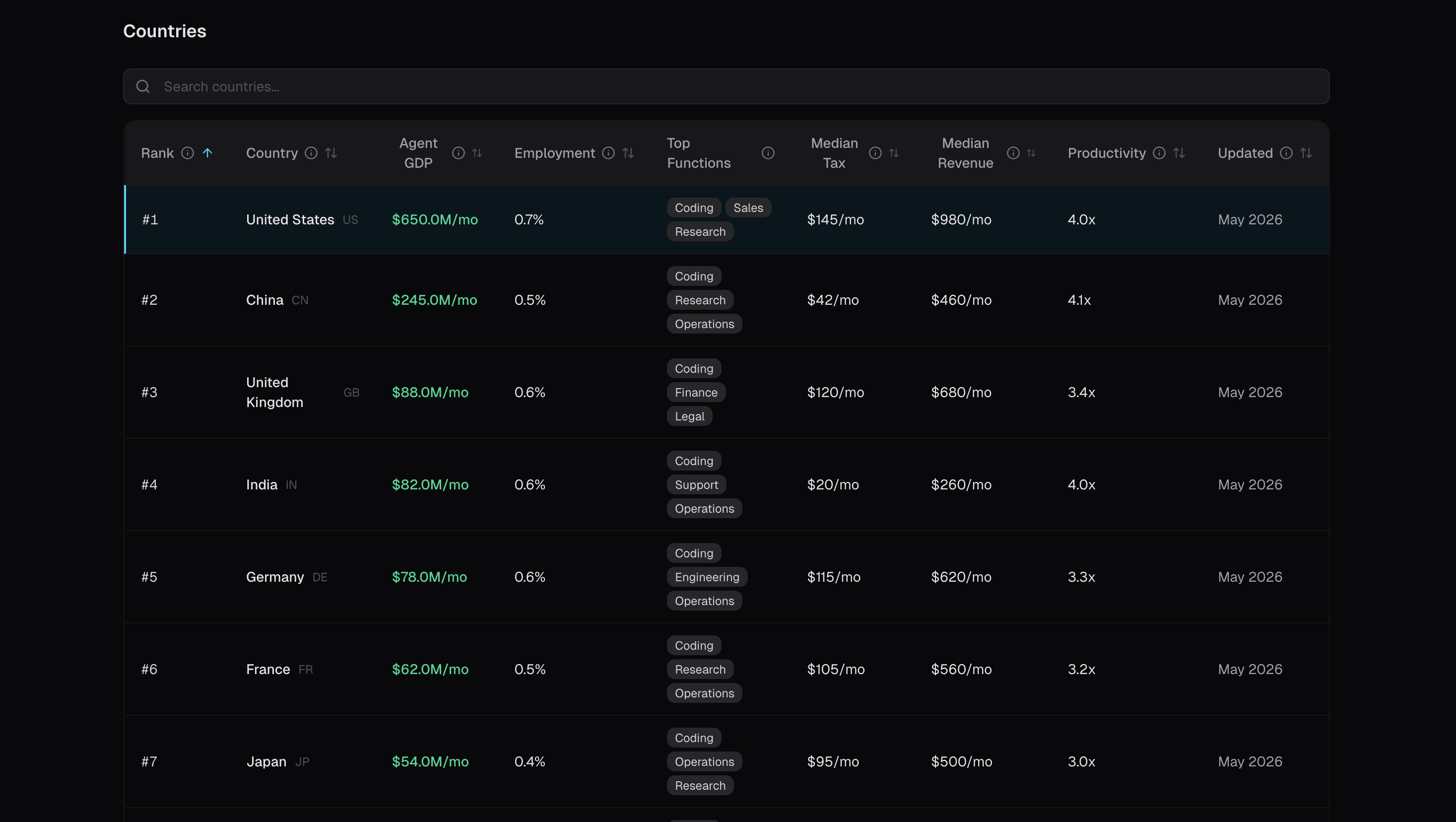The width and height of the screenshot is (1456, 822).
Task: Select the Germany country name
Action: [275, 577]
